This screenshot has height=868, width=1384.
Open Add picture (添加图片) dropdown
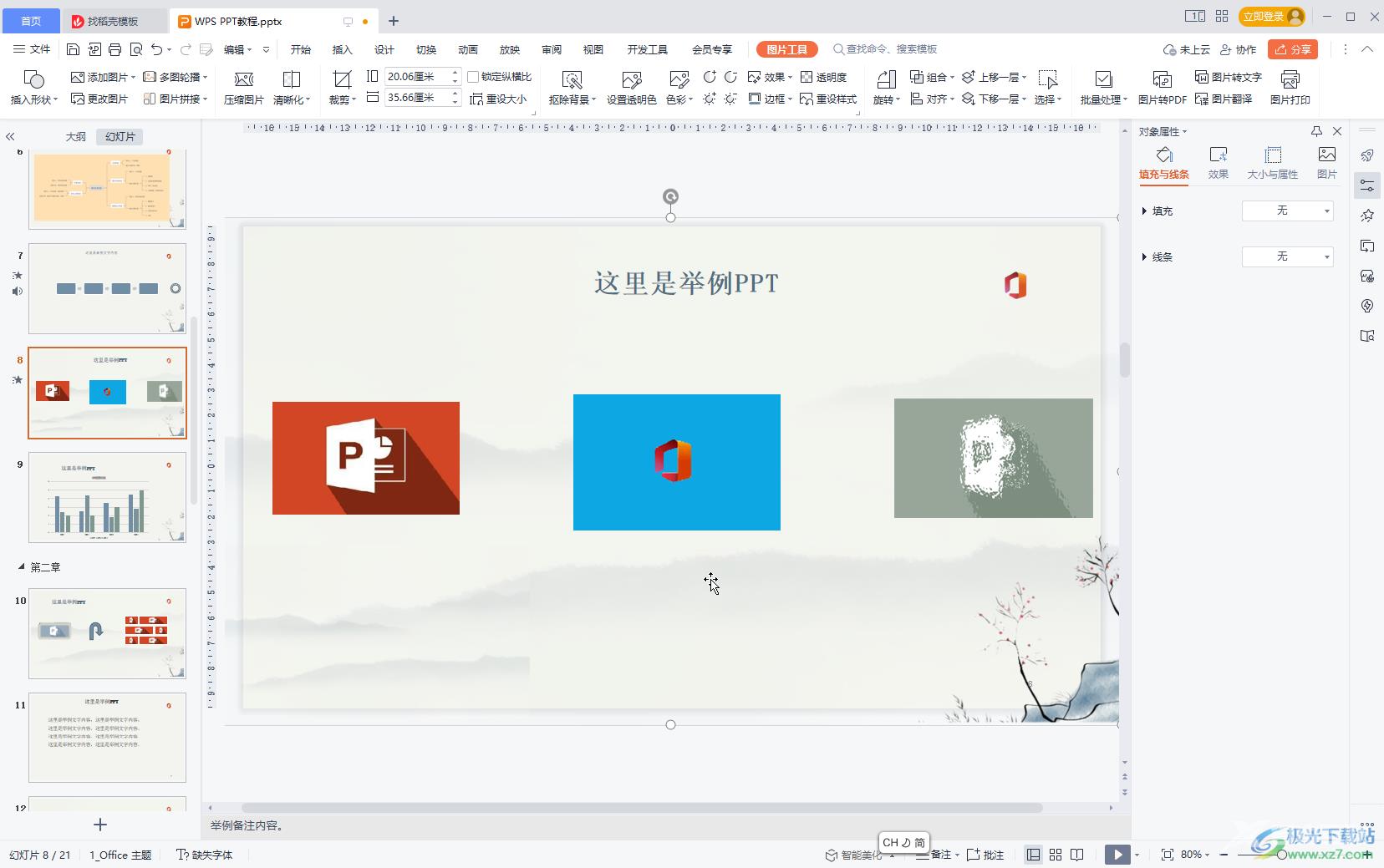[x=103, y=77]
